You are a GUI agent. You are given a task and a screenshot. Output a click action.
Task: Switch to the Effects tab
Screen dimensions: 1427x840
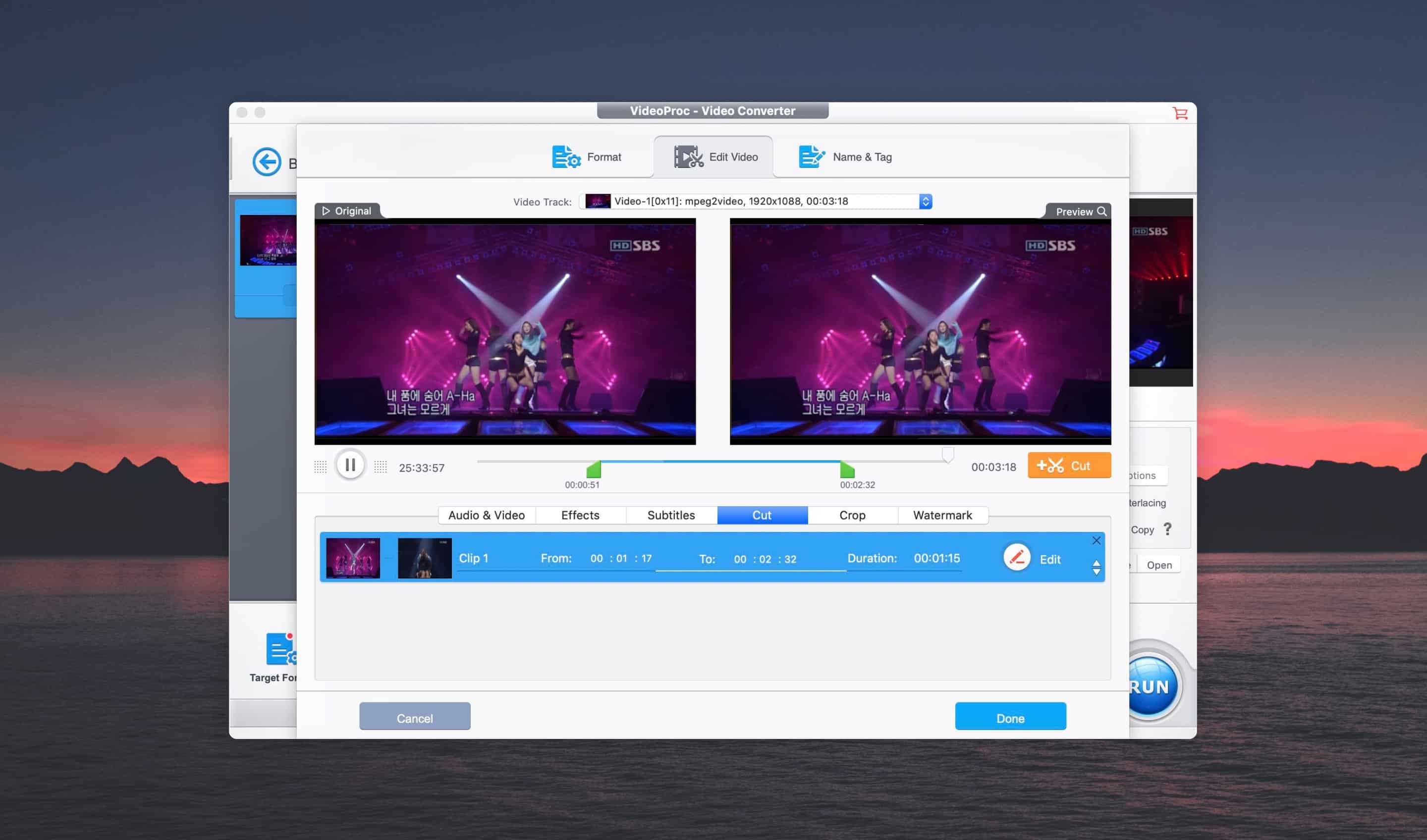(580, 515)
